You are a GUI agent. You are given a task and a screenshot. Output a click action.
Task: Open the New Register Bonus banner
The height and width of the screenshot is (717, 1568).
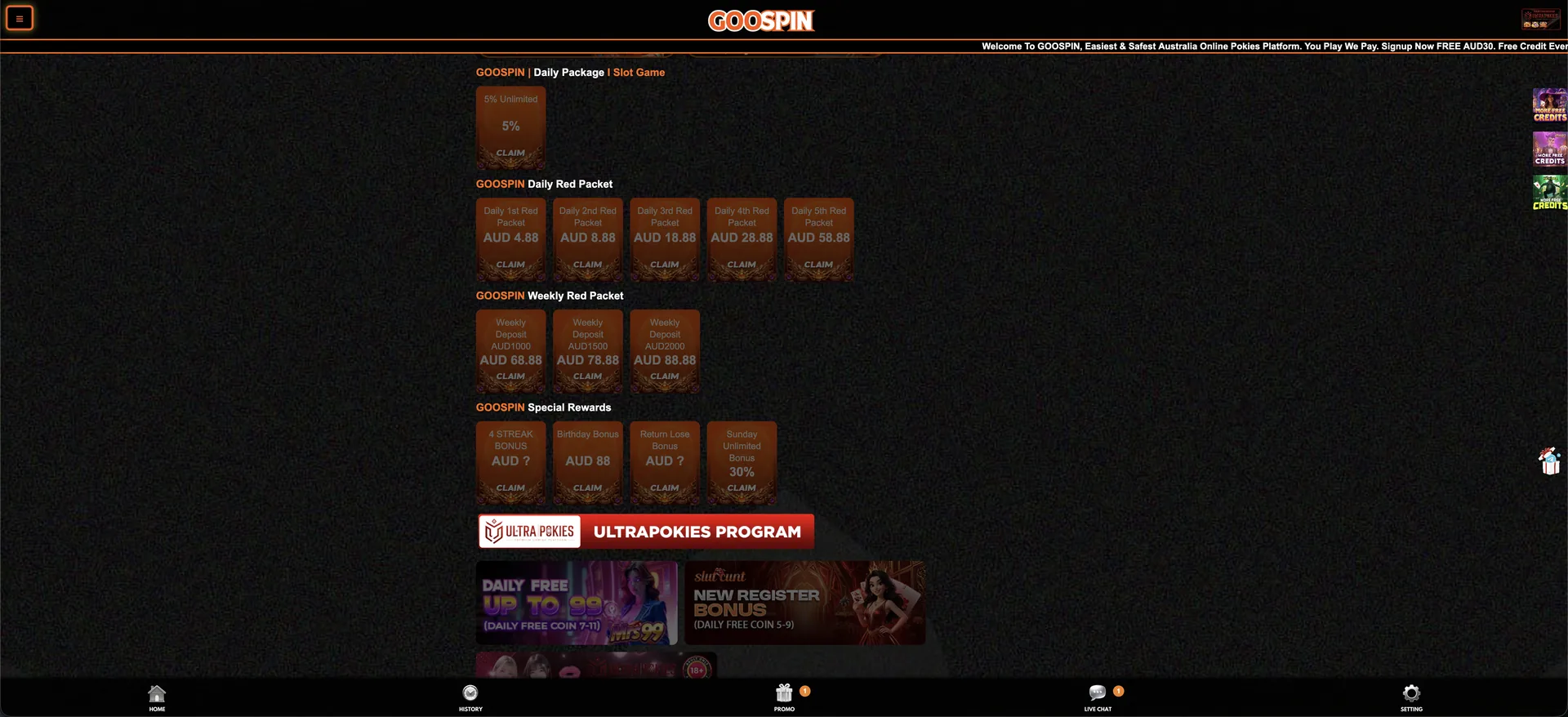(804, 603)
